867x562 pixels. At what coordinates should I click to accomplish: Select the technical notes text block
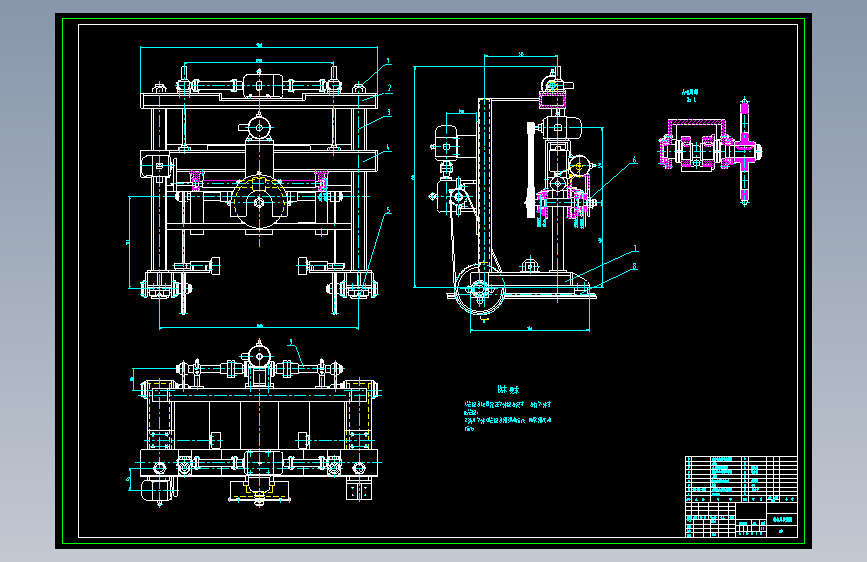click(508, 409)
